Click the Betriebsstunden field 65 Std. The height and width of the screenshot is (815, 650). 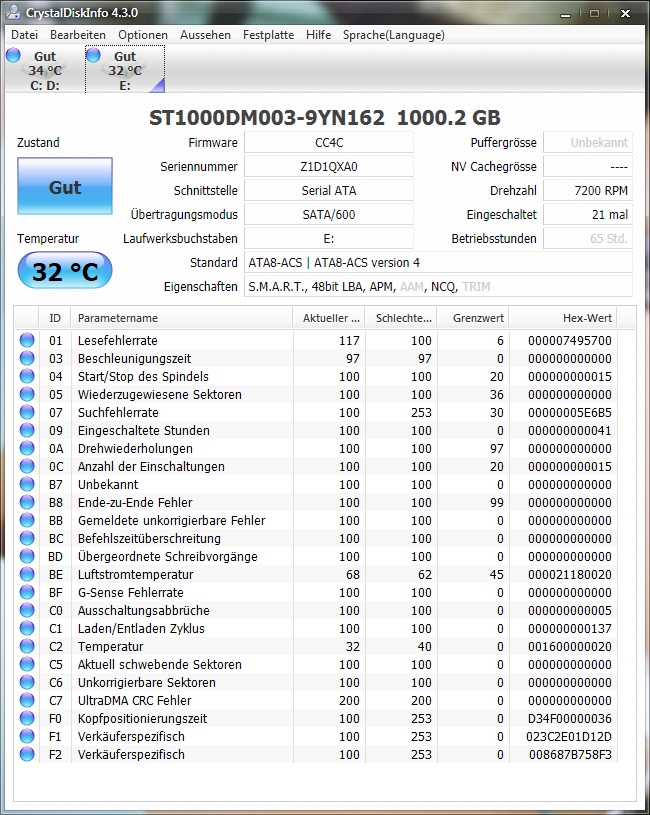(588, 239)
